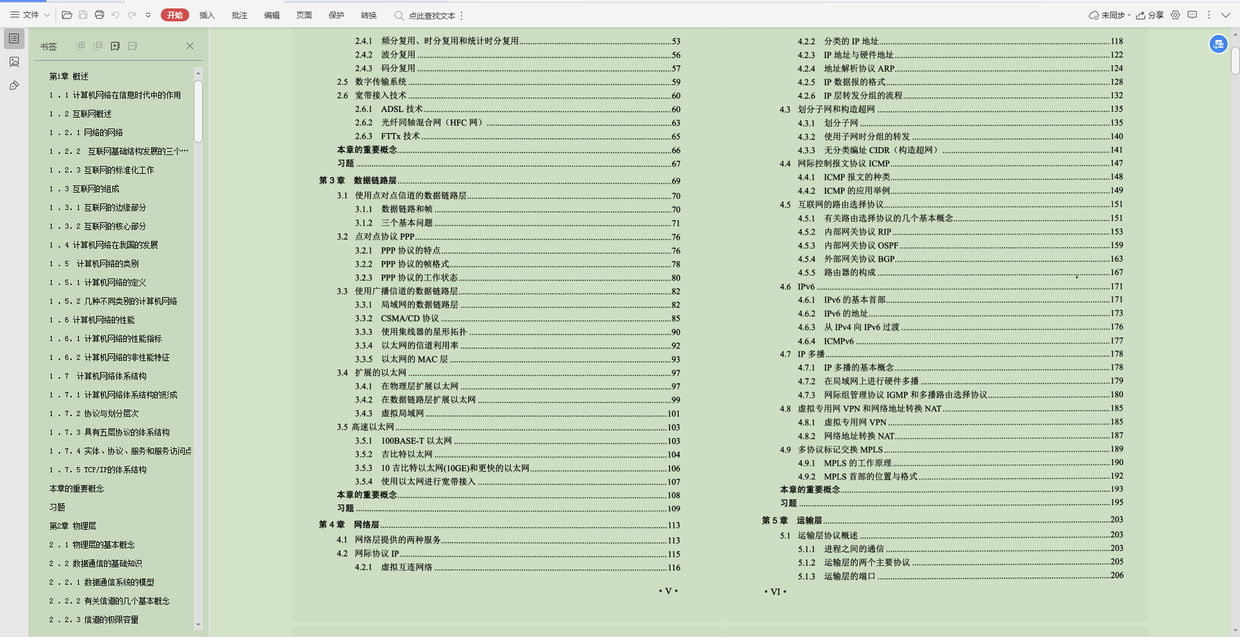The image size is (1240, 637).
Task: Open the more options vertical dots at top right
Action: 1208,15
